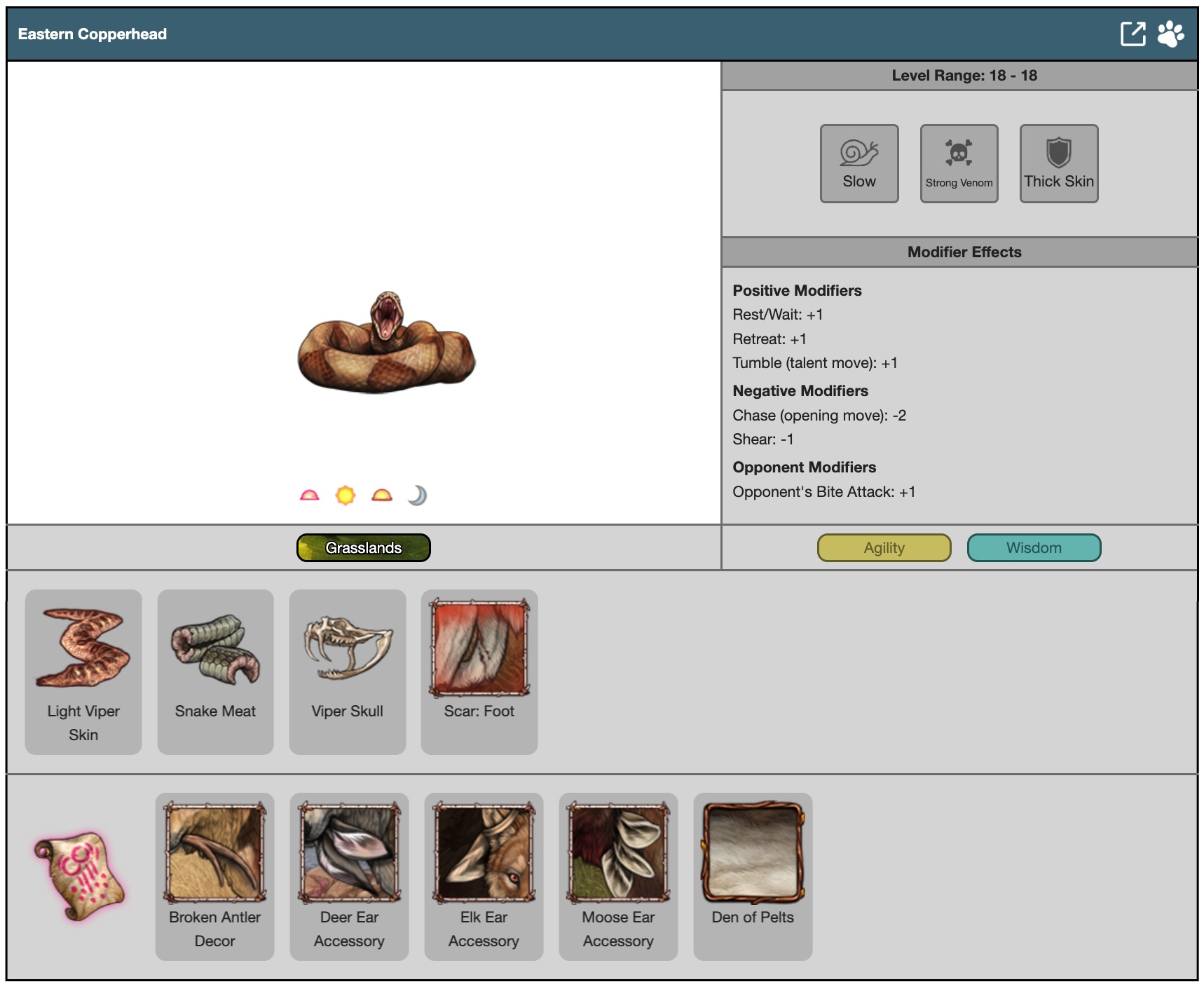Select the Slow snail trait icon
The image size is (1204, 989).
859,163
